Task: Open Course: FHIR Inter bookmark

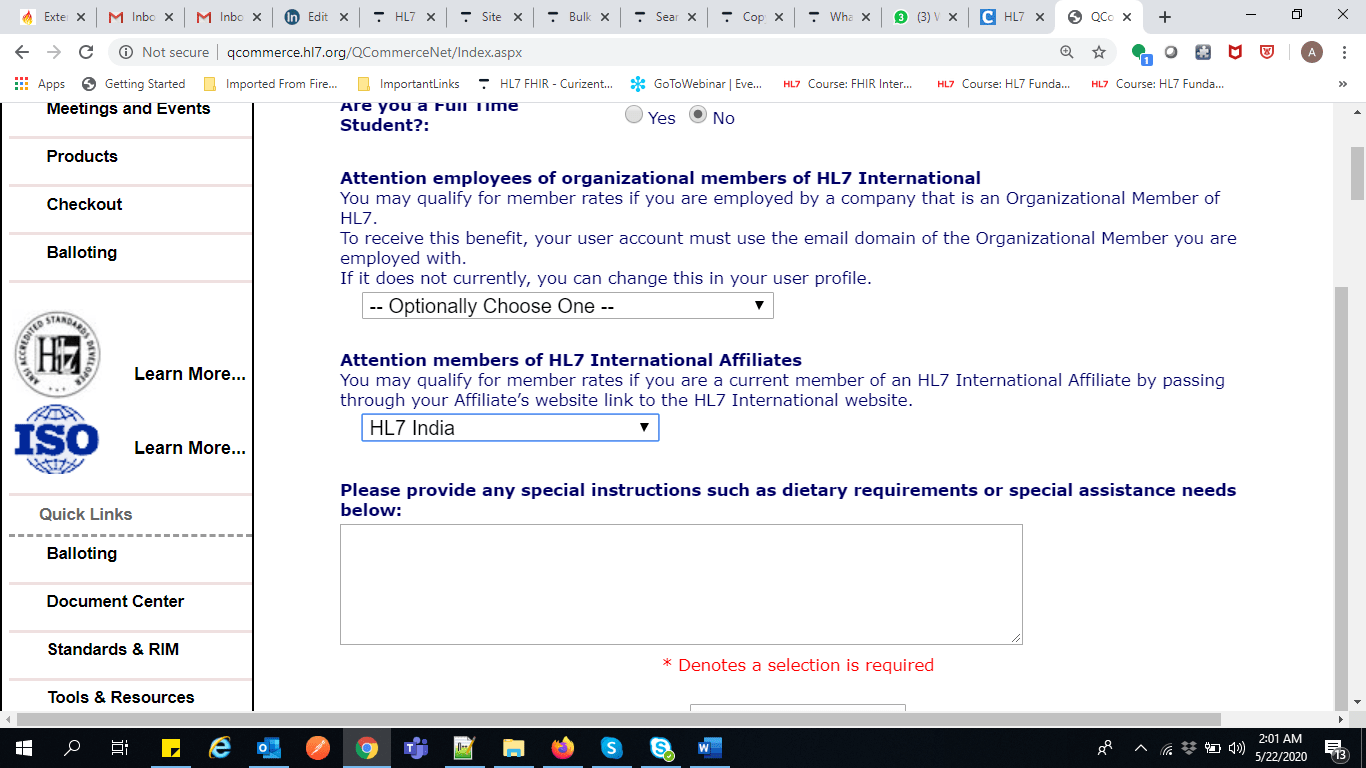Action: click(x=848, y=84)
